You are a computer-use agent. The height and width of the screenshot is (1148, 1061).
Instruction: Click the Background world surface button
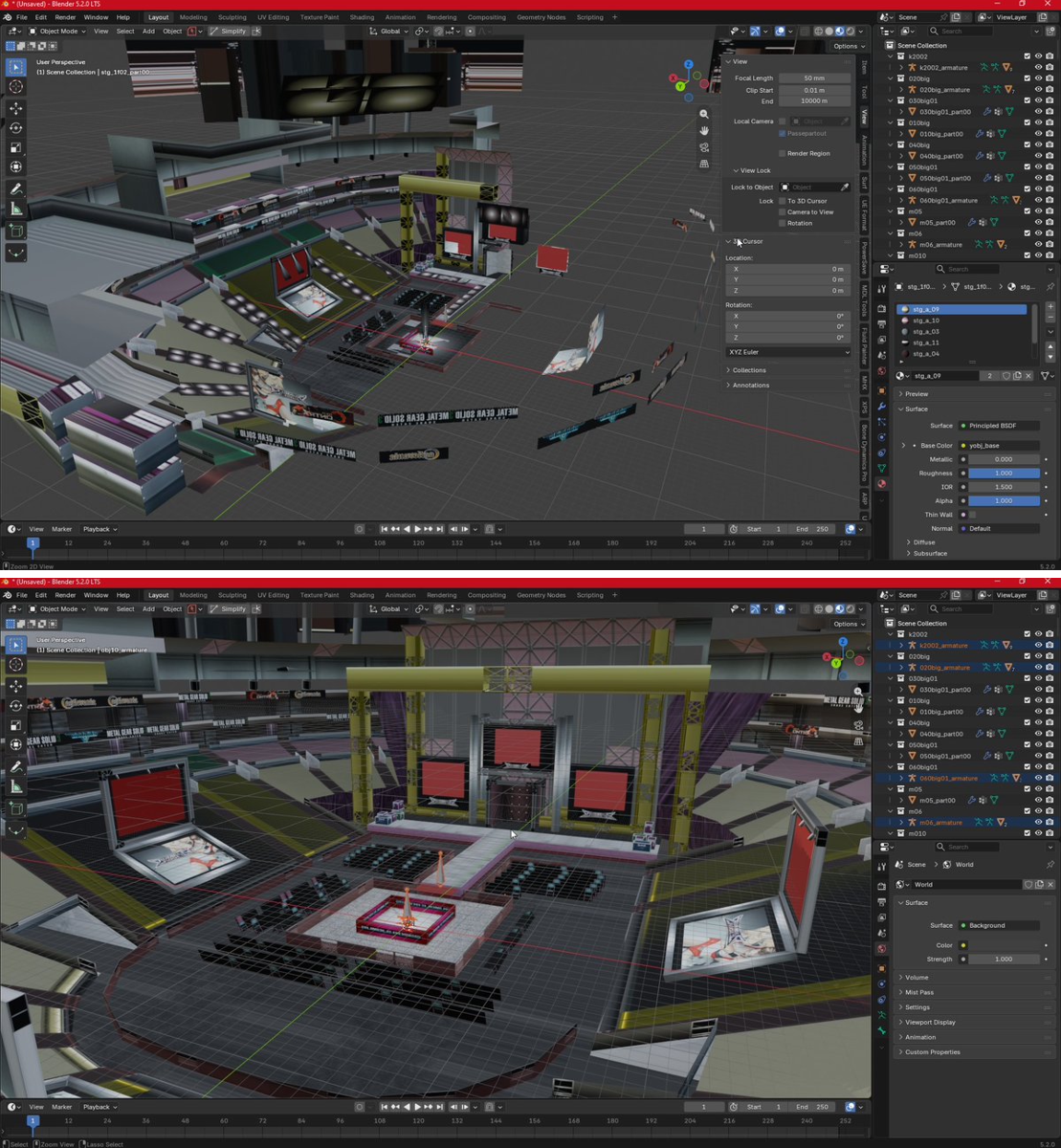(999, 925)
